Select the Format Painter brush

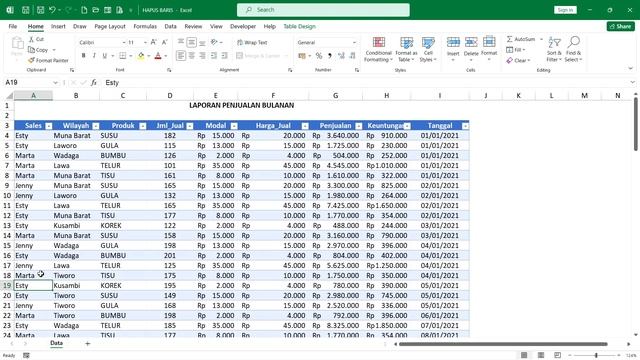click(x=31, y=60)
